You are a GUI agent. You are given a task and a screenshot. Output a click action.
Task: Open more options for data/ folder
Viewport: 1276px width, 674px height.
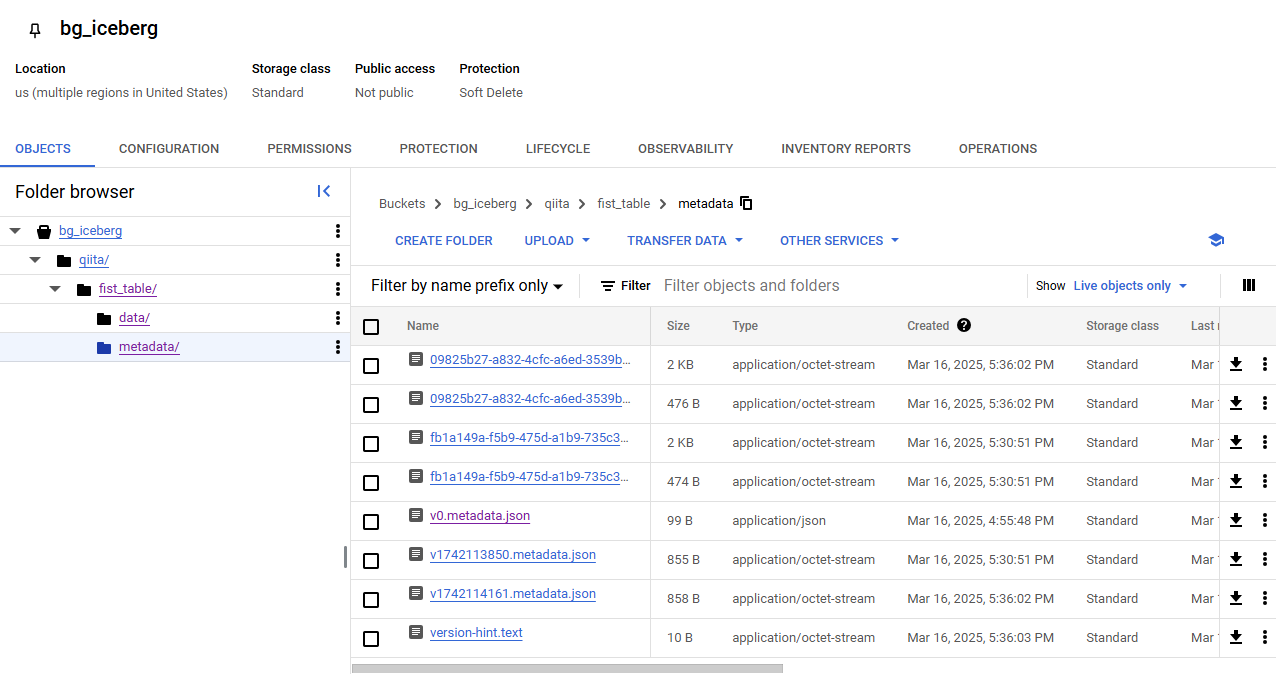click(338, 318)
